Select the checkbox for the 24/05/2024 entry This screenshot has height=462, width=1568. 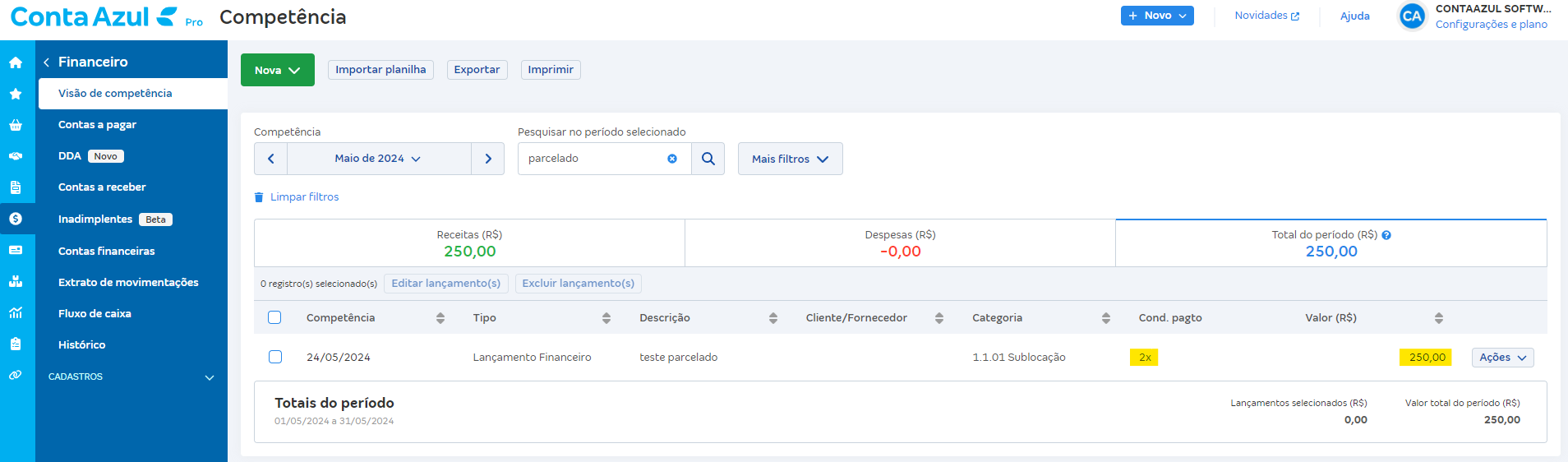275,357
